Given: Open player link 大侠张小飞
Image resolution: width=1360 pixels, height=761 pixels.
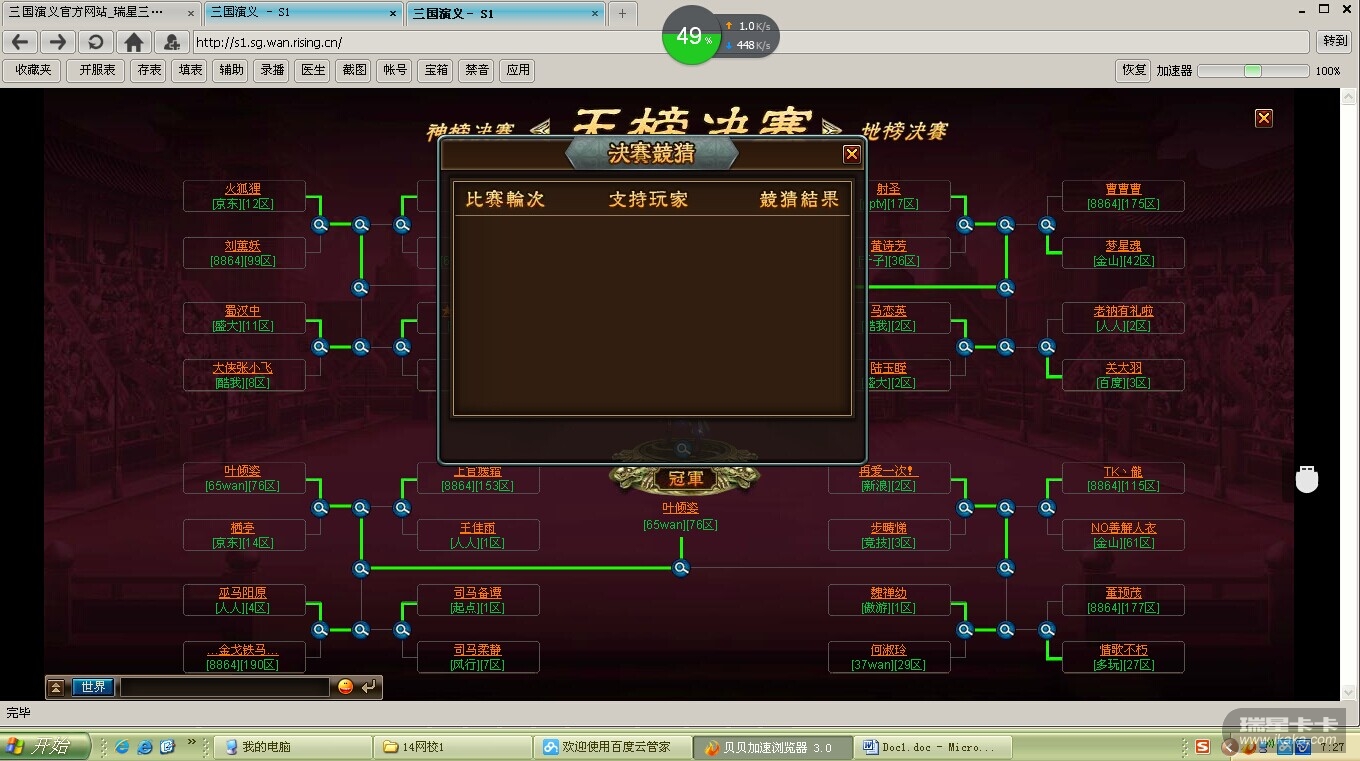Looking at the screenshot, I should coord(243,368).
